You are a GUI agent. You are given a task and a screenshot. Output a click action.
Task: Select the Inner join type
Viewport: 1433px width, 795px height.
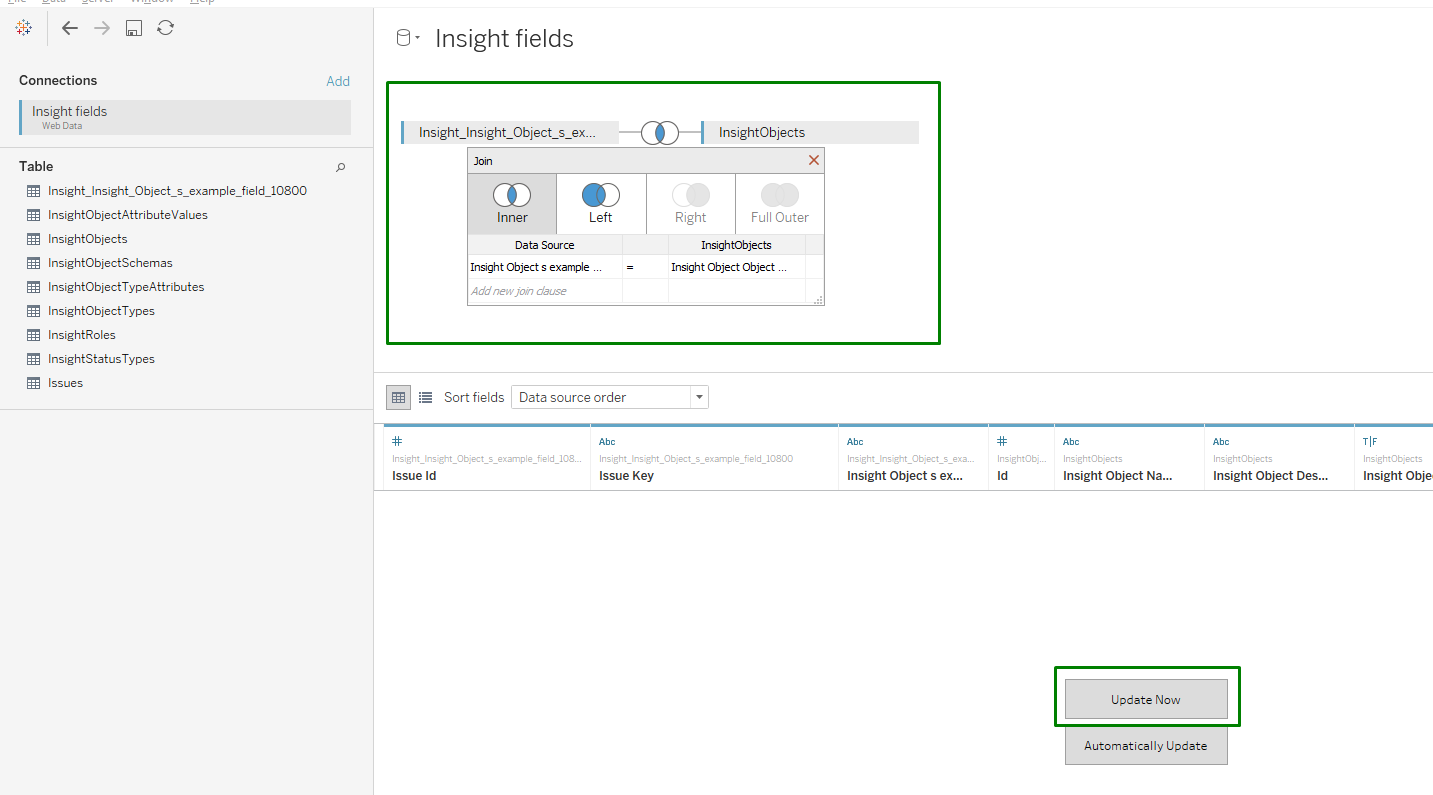coord(512,204)
